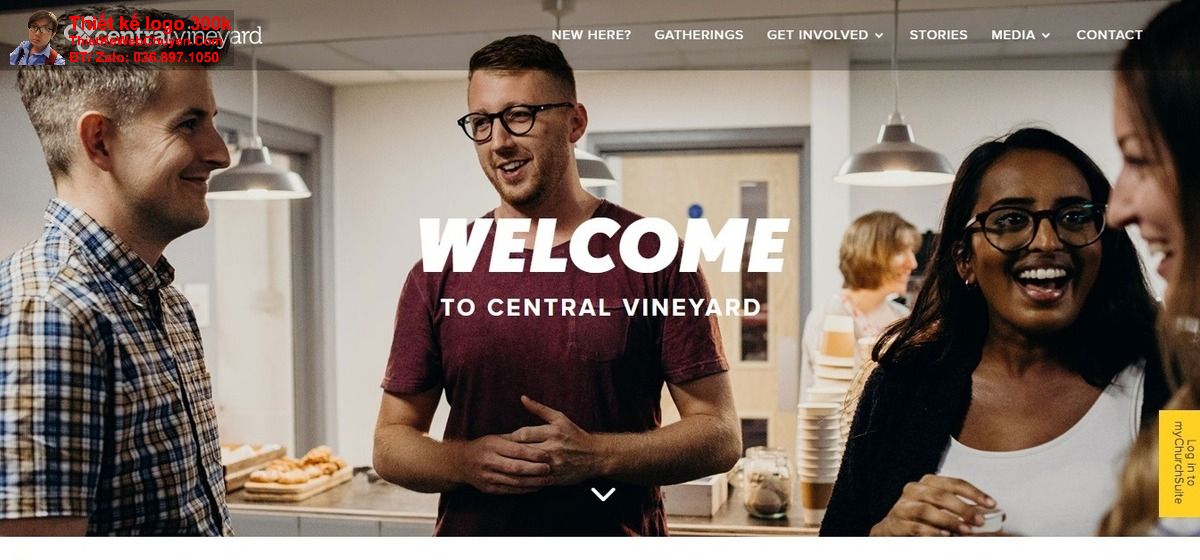Image resolution: width=1200 pixels, height=560 pixels.
Task: Navigate to the CONTACT page
Action: [x=1109, y=35]
